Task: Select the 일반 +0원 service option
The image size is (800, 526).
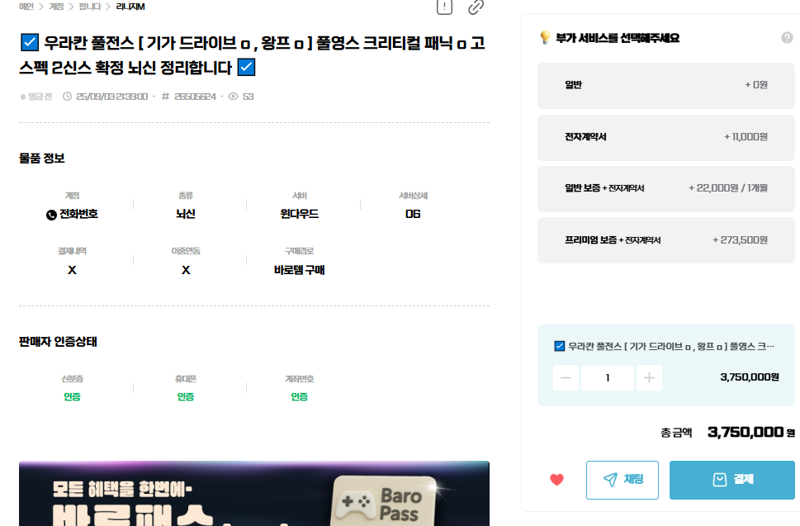Action: click(x=666, y=85)
